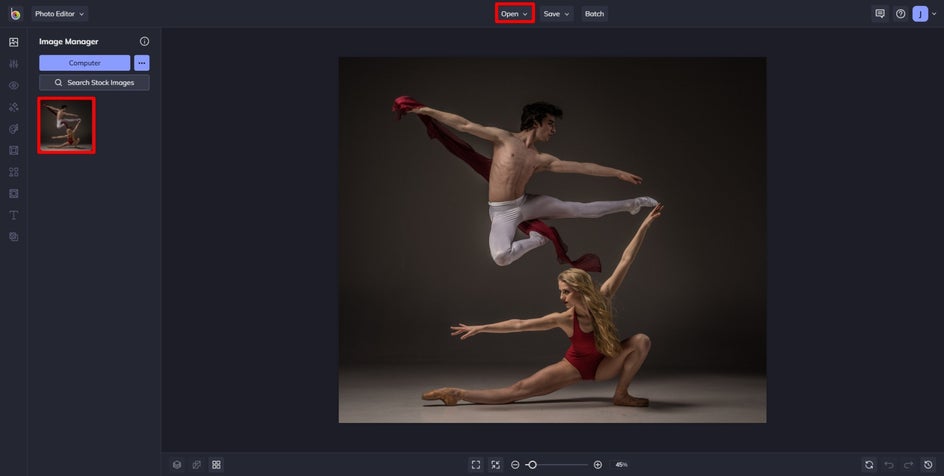Open more upload sources ellipsis button
The width and height of the screenshot is (944, 476).
coord(141,63)
